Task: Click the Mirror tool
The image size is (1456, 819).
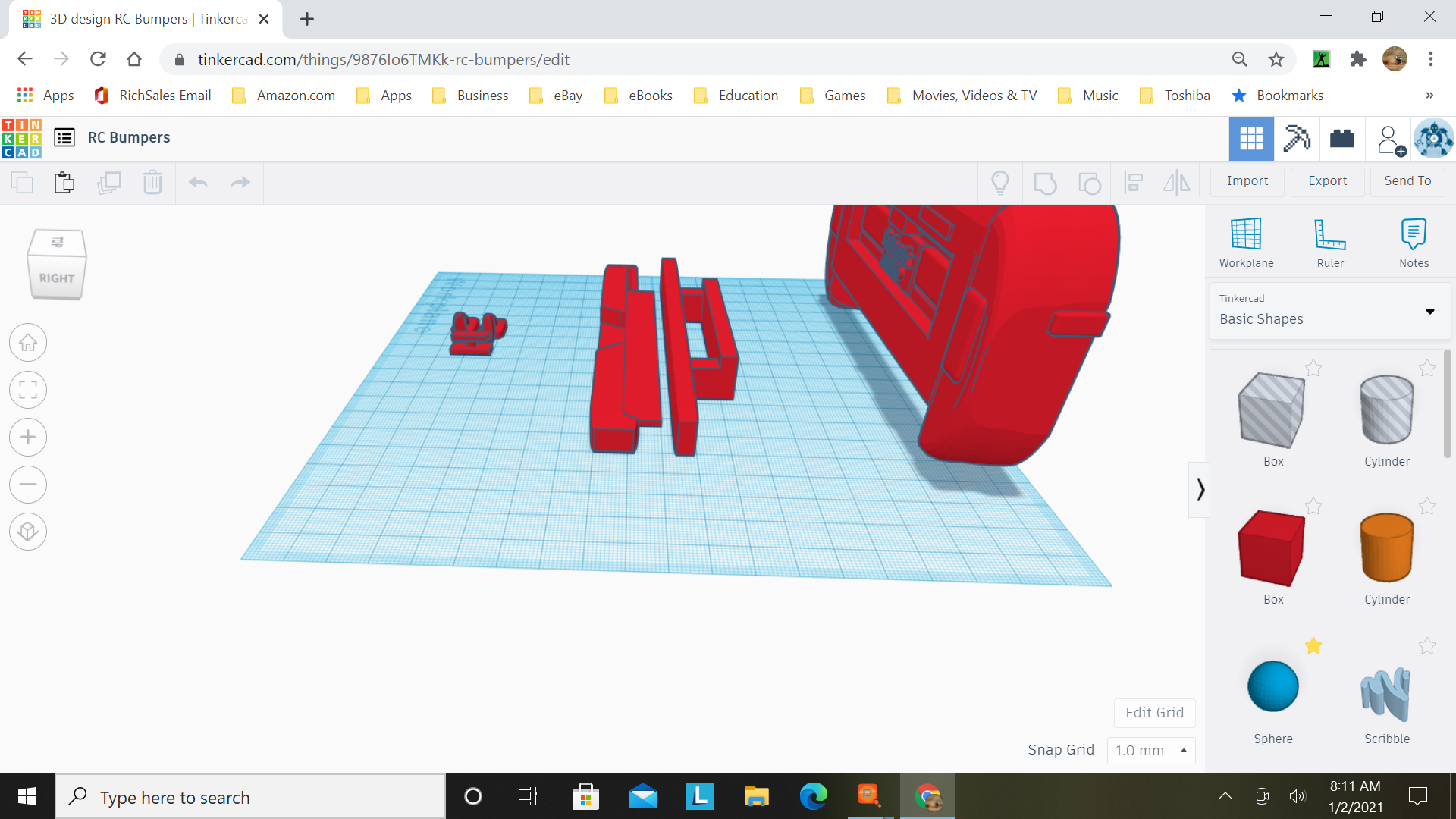Action: coord(1177,182)
